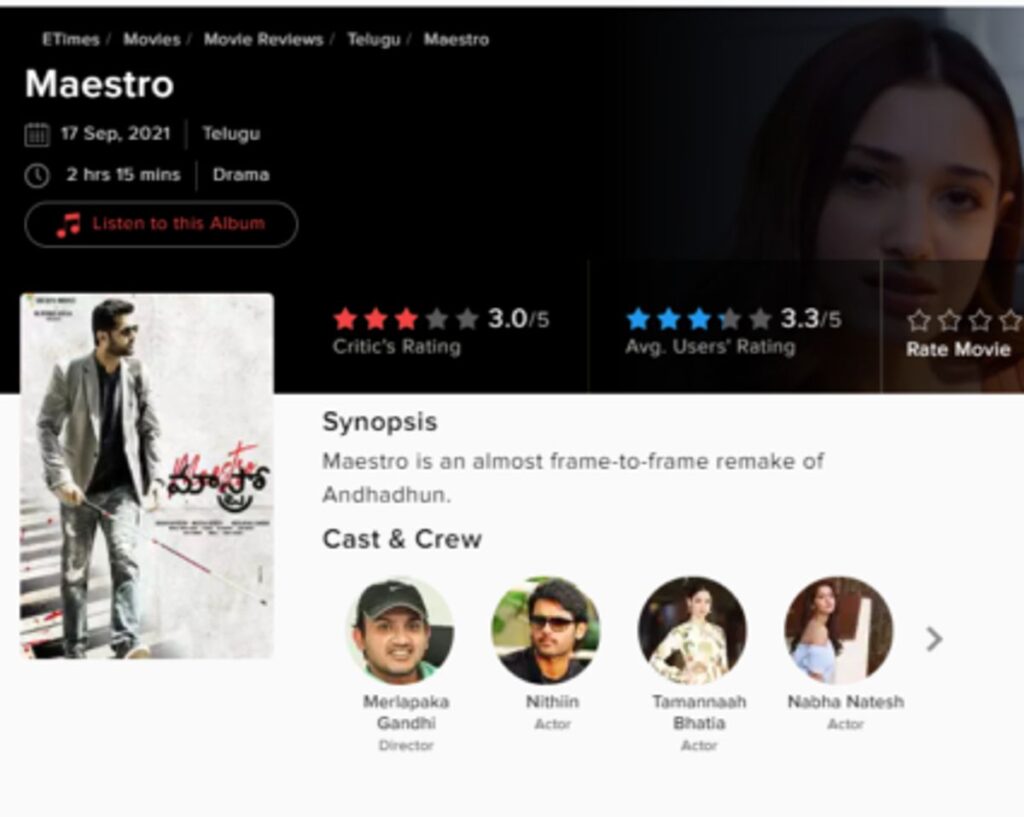Open Merlapaka Gandhi's photo
This screenshot has width=1024, height=817.
click(x=400, y=630)
